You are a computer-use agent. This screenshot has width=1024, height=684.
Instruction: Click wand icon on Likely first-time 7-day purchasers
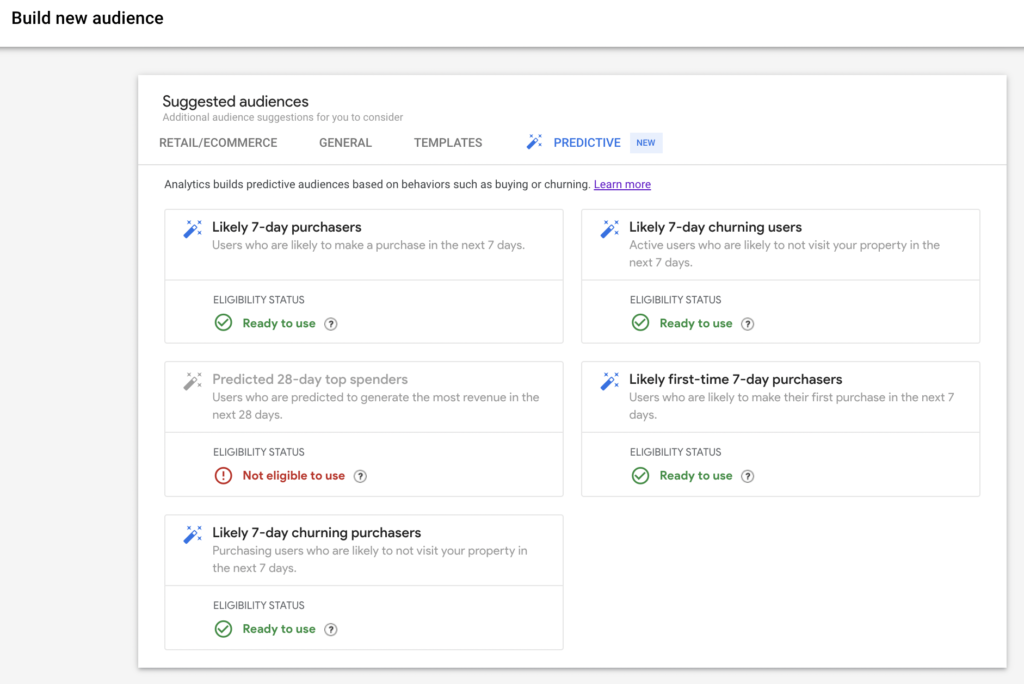(x=609, y=381)
